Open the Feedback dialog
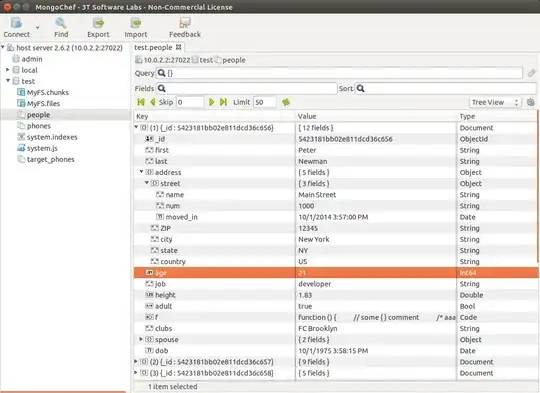The image size is (540, 393). pos(185,27)
